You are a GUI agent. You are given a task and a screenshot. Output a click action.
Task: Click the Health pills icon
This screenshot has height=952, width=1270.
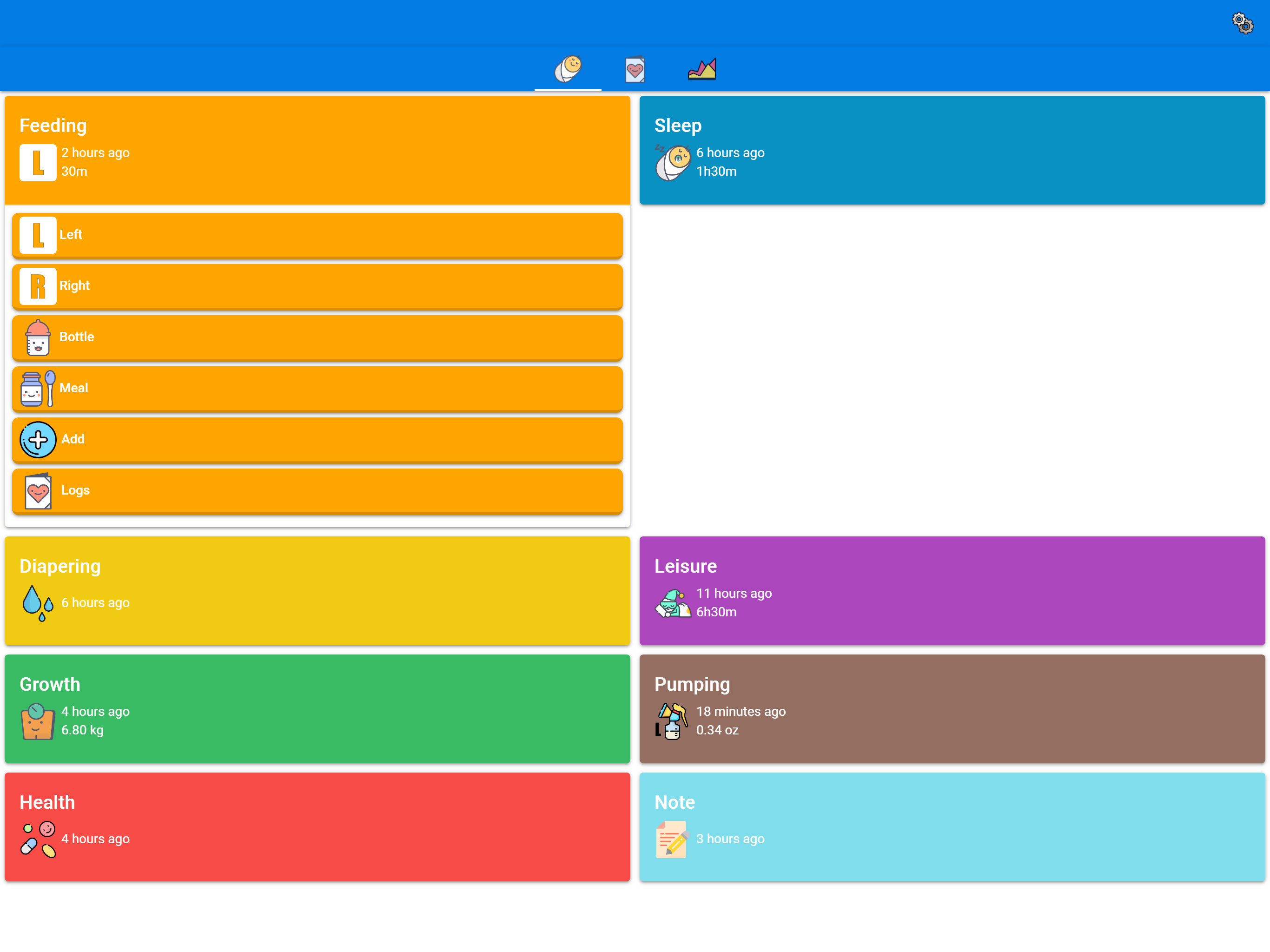tap(38, 839)
